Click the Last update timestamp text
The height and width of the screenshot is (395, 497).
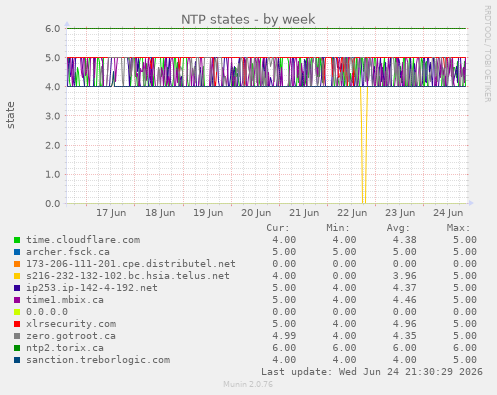[372, 372]
